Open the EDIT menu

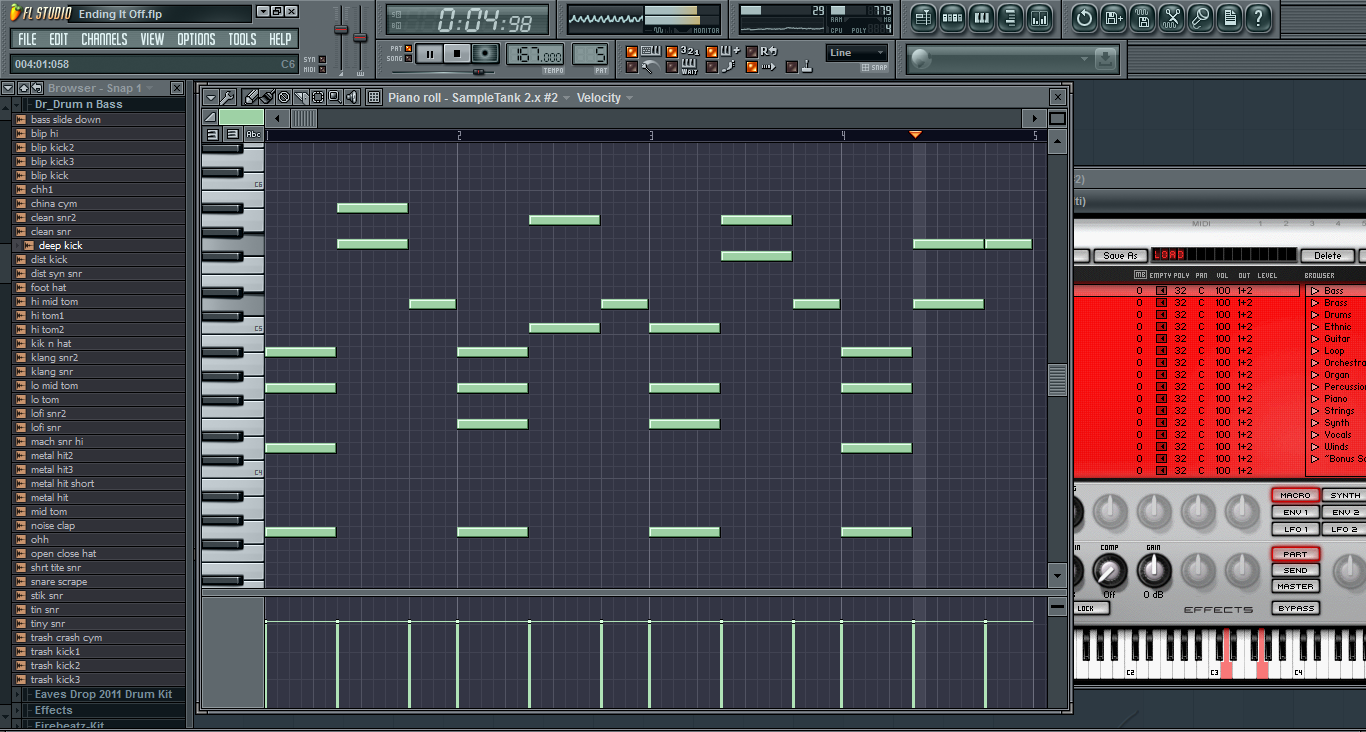(x=59, y=39)
